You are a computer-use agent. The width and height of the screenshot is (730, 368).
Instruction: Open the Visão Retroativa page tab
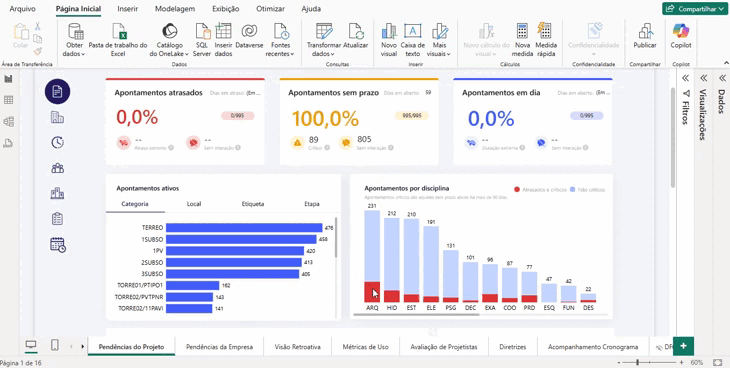coord(297,347)
